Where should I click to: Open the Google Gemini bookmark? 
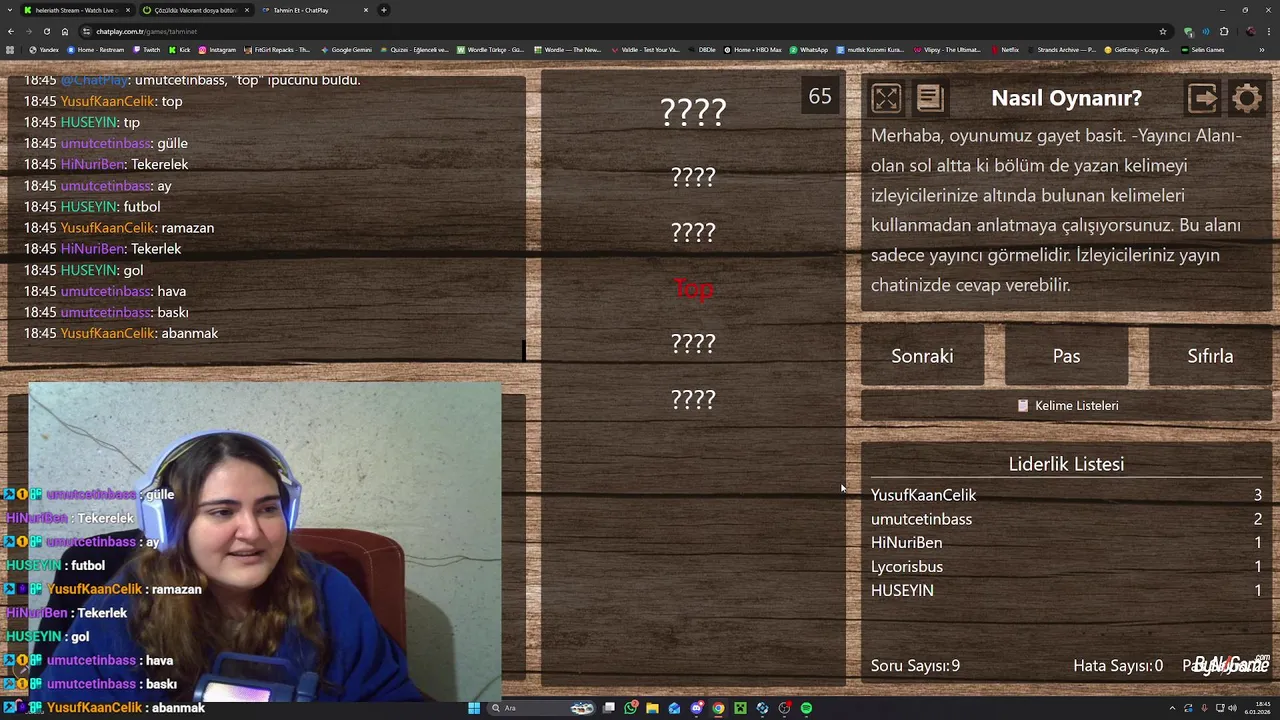point(346,50)
